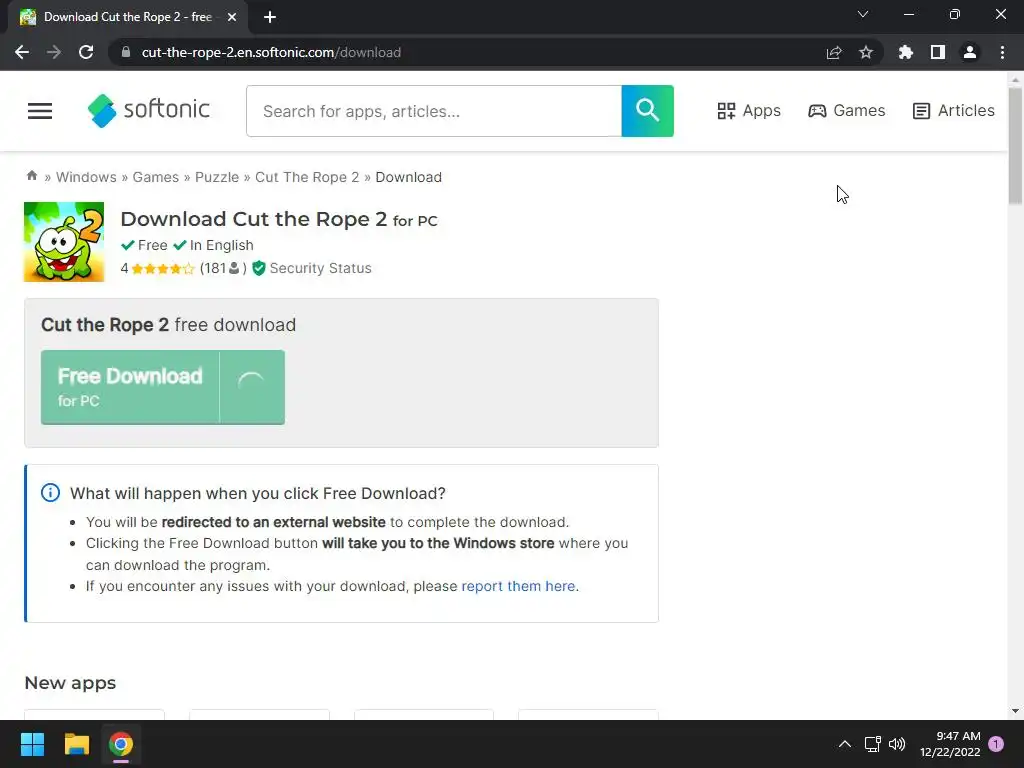The image size is (1024, 768).
Task: Click the Download Cut the Rope 2 heading
Action: pos(279,219)
